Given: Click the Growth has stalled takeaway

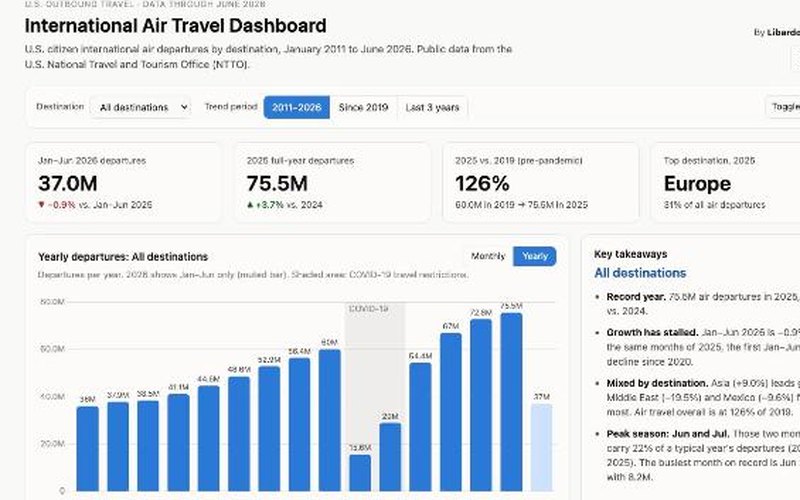Looking at the screenshot, I should tap(703, 347).
